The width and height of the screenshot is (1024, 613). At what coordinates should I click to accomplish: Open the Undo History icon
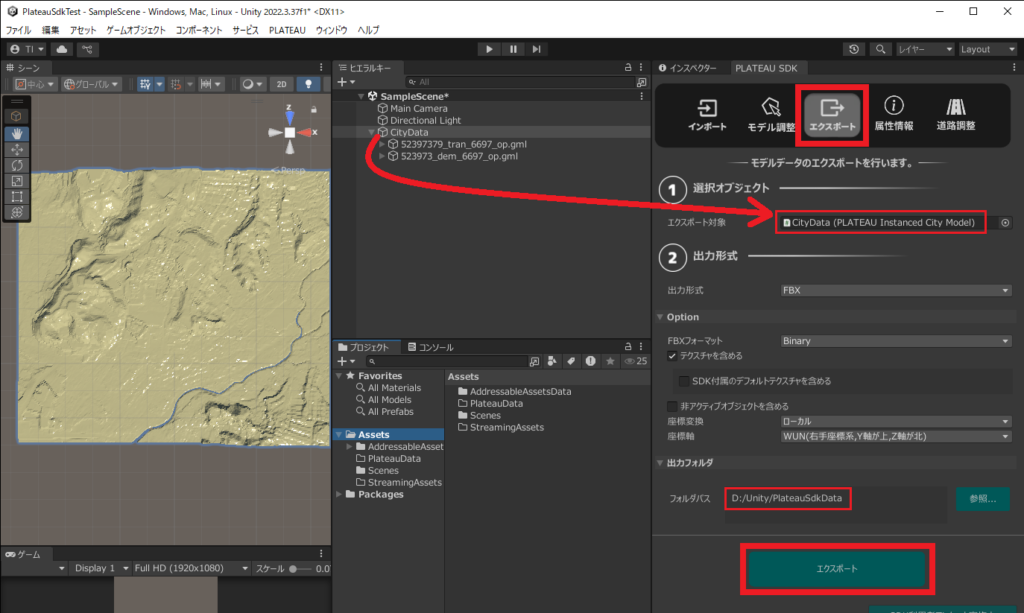[x=854, y=49]
